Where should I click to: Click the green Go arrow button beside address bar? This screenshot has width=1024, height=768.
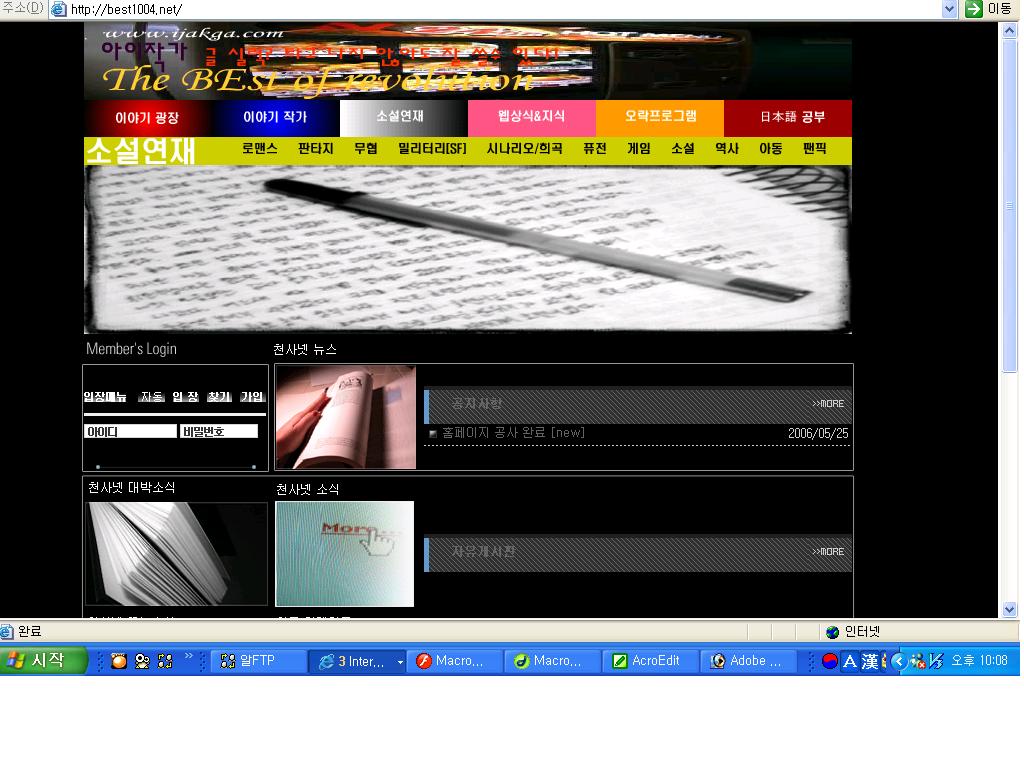click(x=973, y=9)
